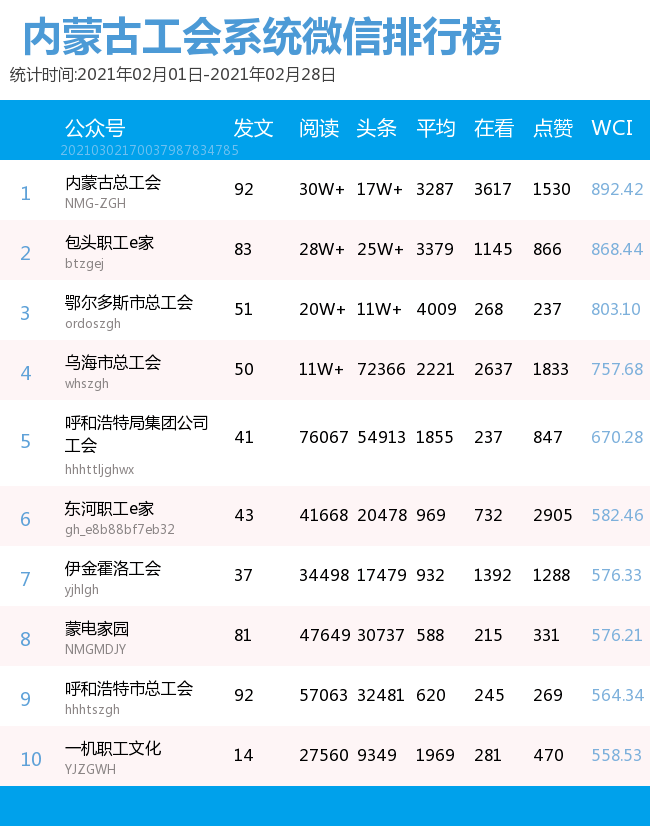
Task: Click the 统计时间 date range line
Action: pyautogui.click(x=173, y=75)
